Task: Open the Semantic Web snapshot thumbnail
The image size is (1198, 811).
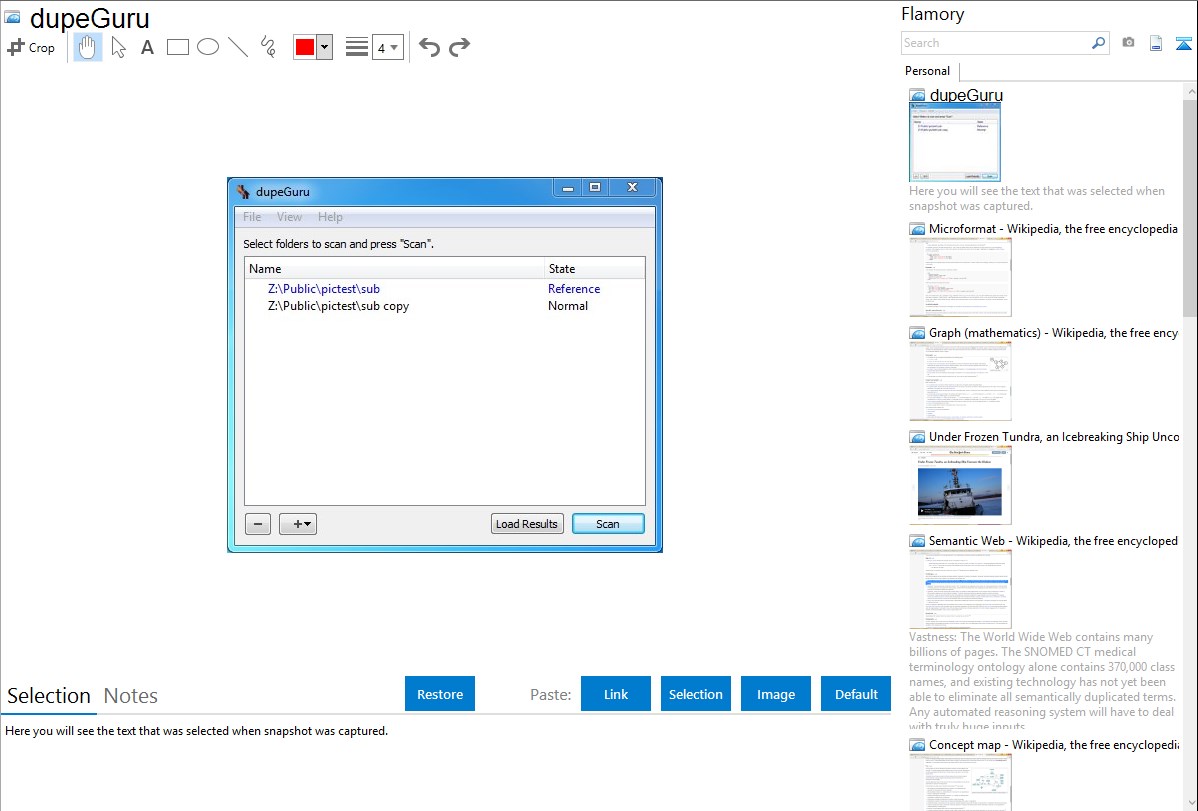Action: [960, 589]
